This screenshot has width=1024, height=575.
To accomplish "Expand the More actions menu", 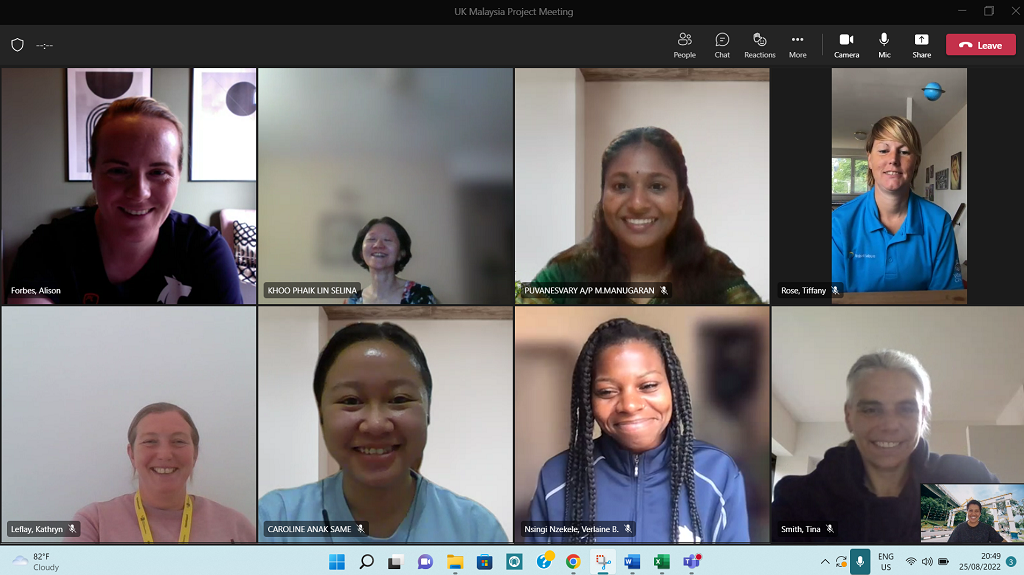I will 797,44.
